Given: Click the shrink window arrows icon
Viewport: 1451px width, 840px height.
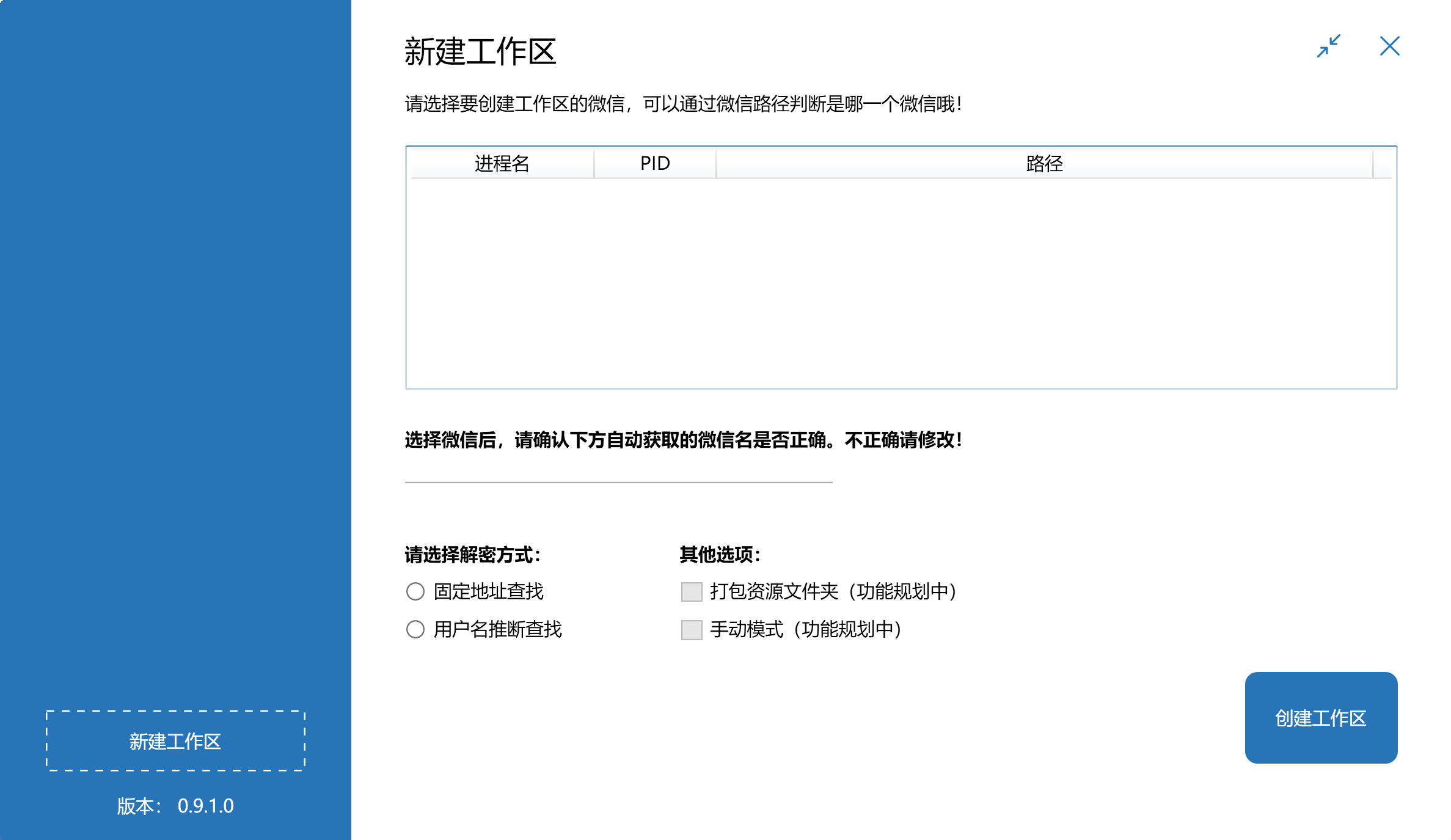Looking at the screenshot, I should click(1329, 46).
